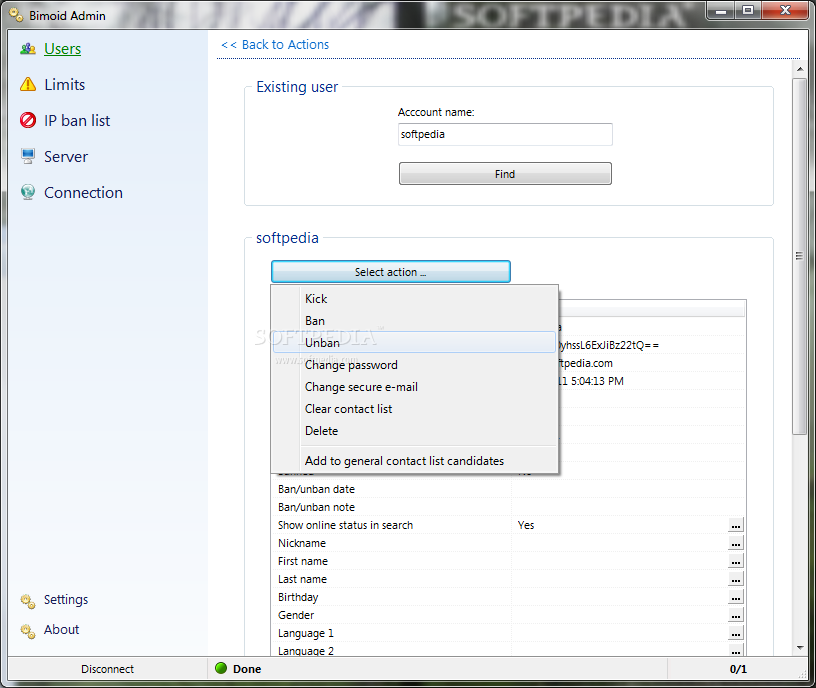Screen dimensions: 816x688
Task: Click ellipsis button for Last name row
Action: (735, 579)
